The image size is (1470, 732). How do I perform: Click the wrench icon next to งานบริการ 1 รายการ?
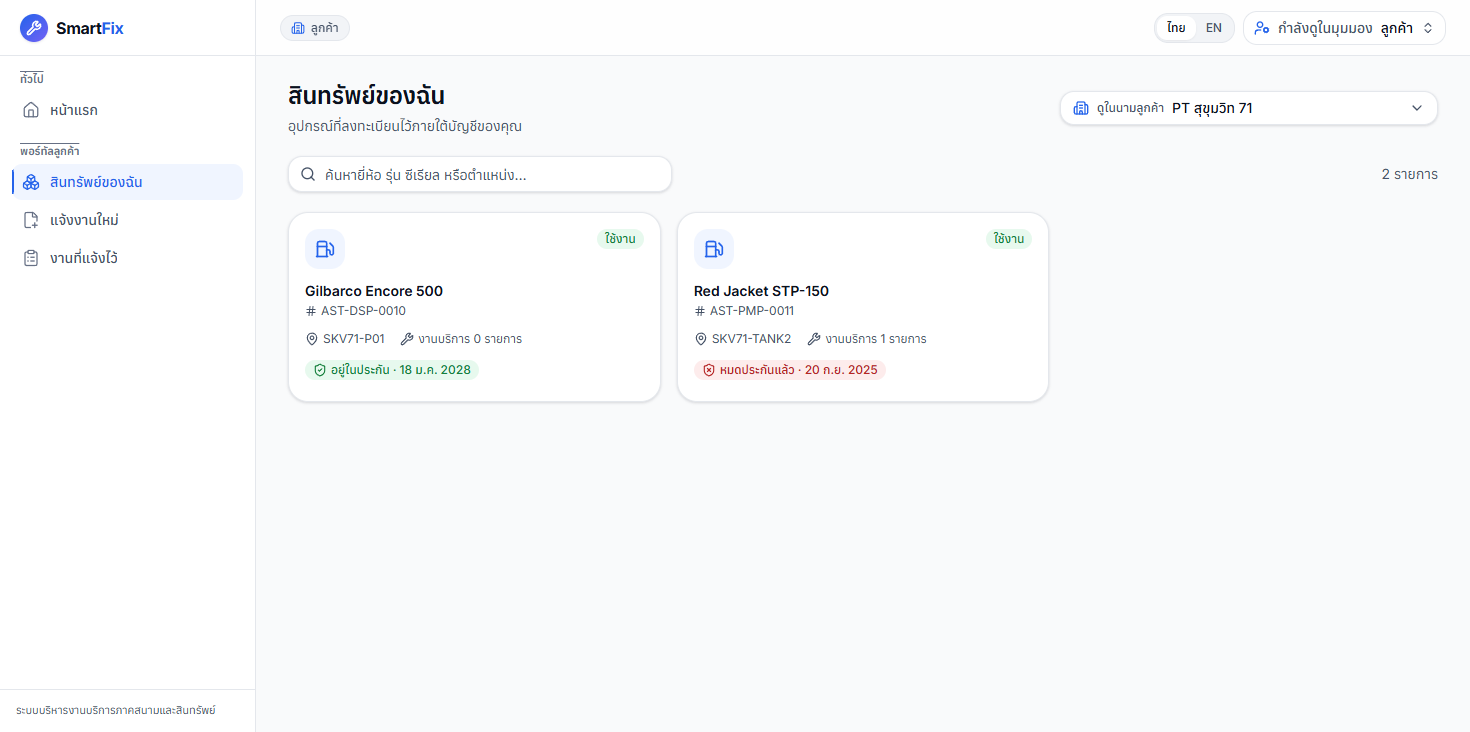pos(814,339)
